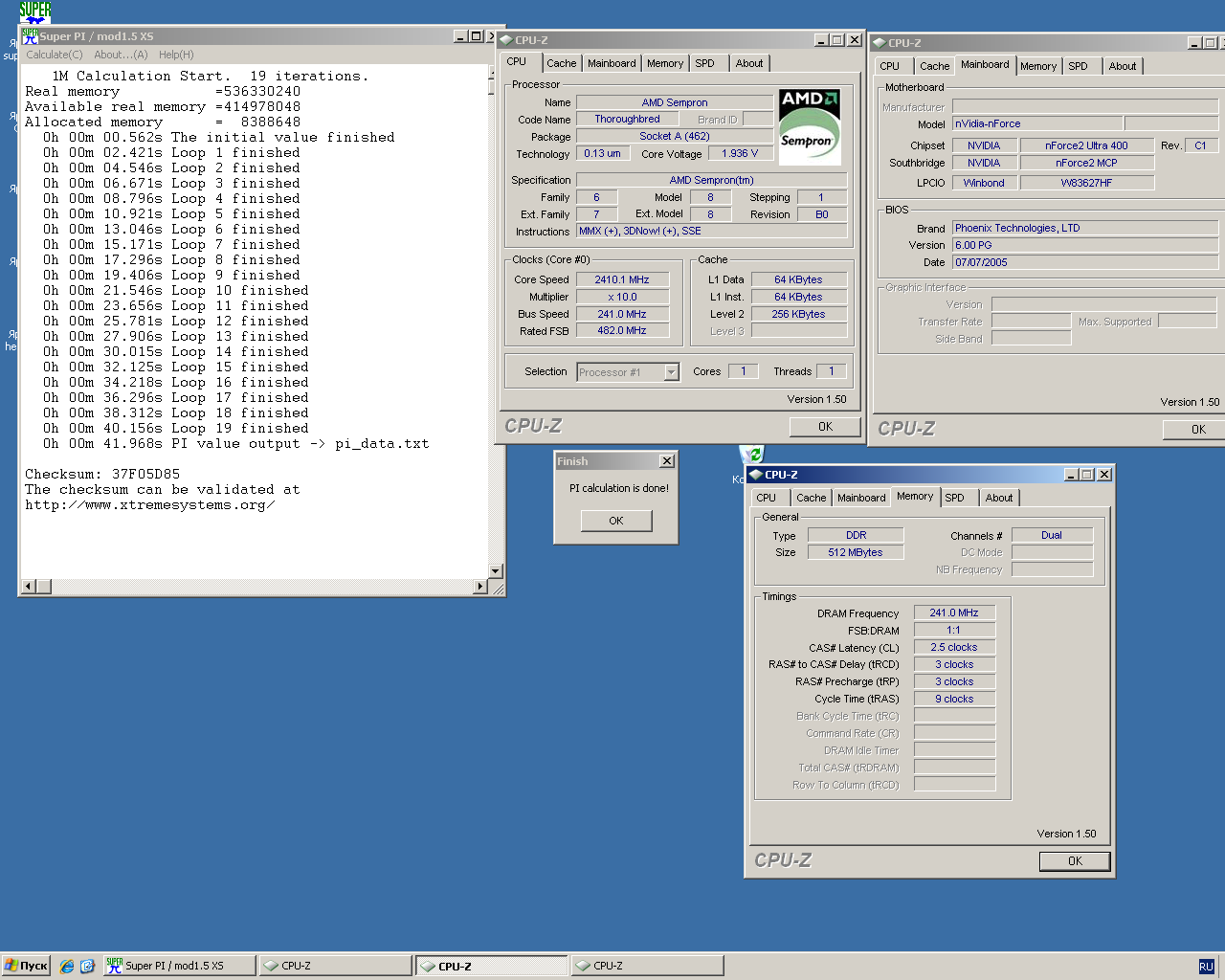The image size is (1225, 980).
Task: Open Help(H) menu in Super PI
Action: click(x=176, y=55)
